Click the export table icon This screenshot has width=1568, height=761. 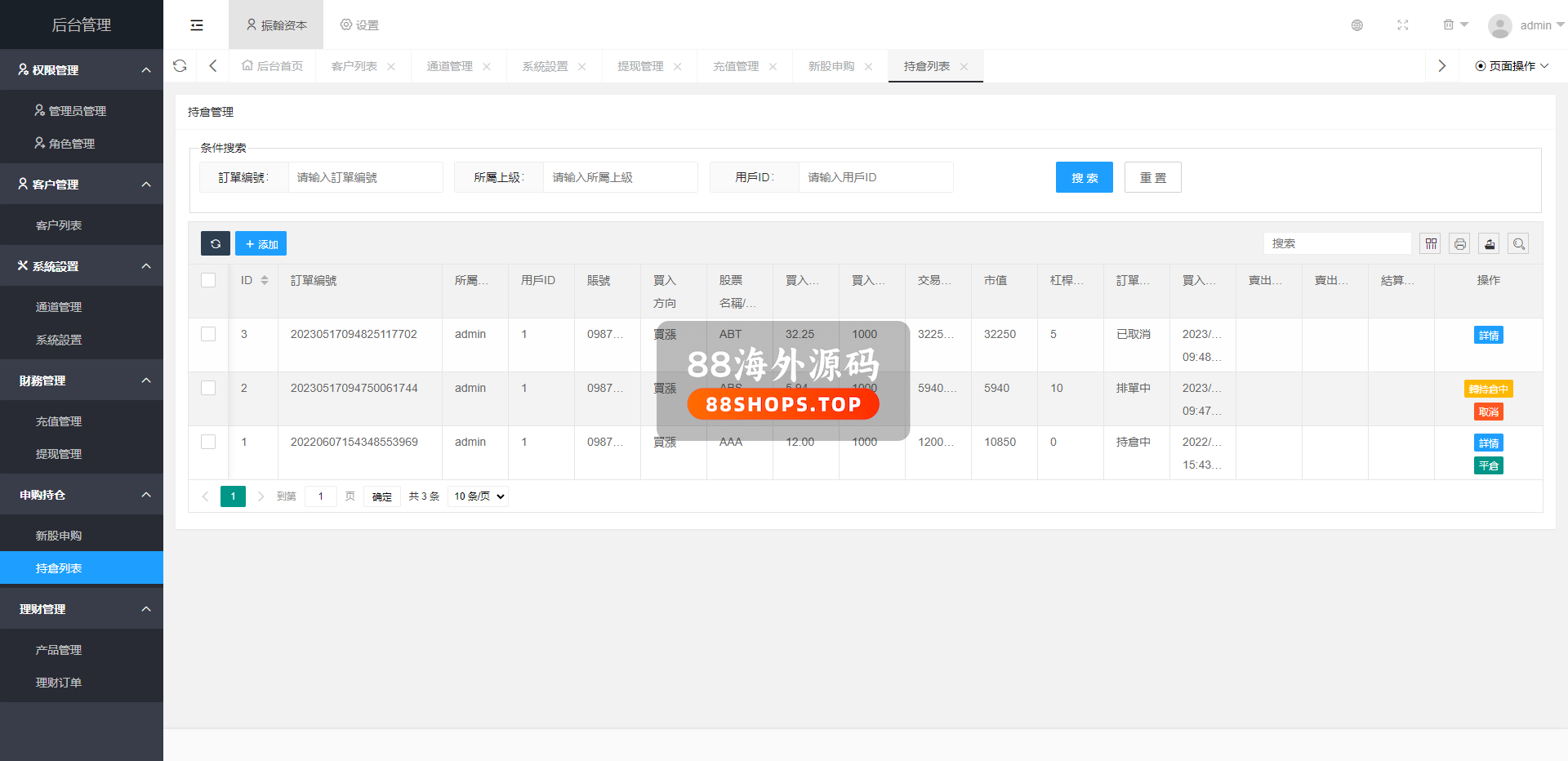point(1489,243)
